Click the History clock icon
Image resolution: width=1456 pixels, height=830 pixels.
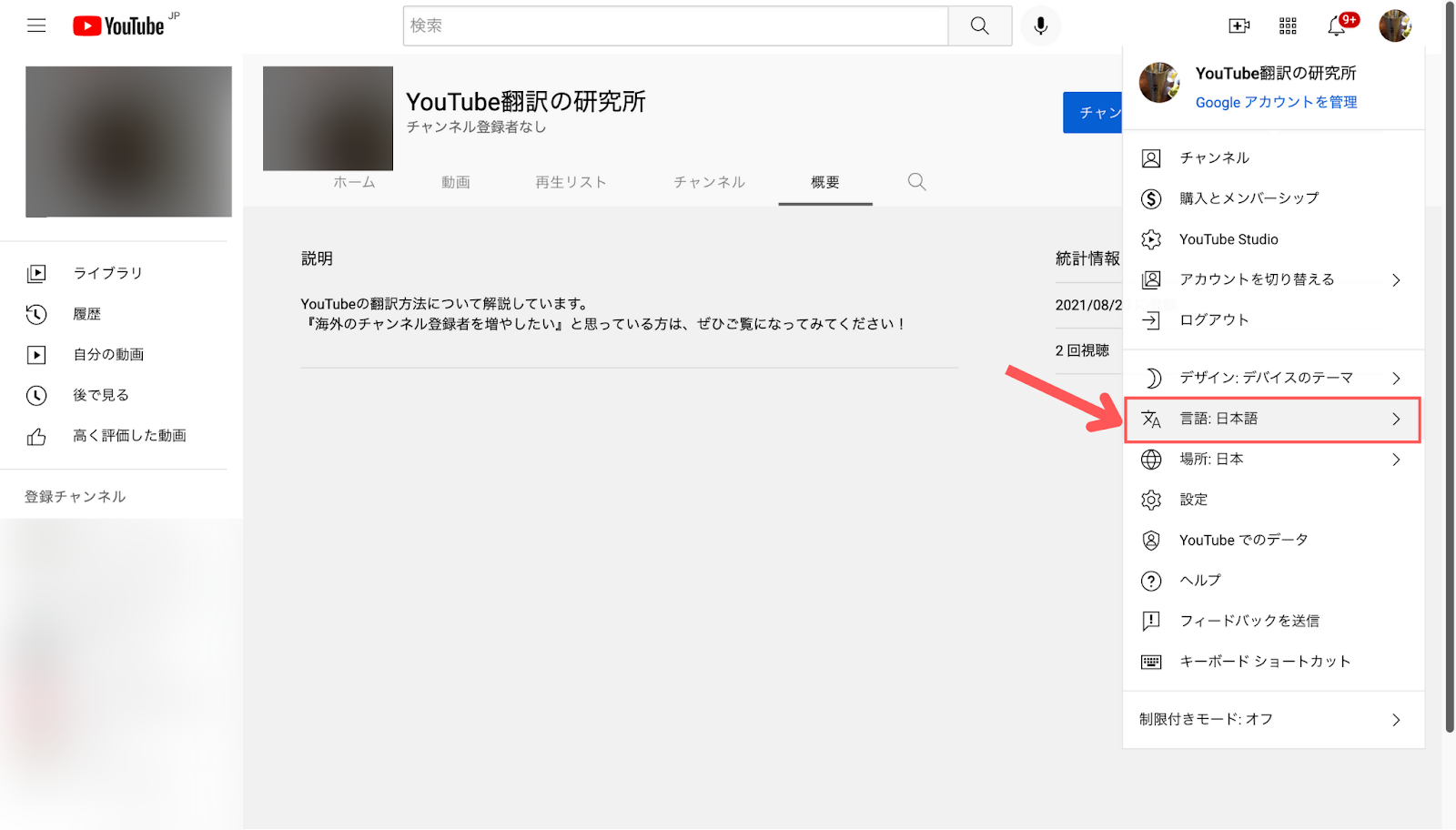tap(36, 314)
